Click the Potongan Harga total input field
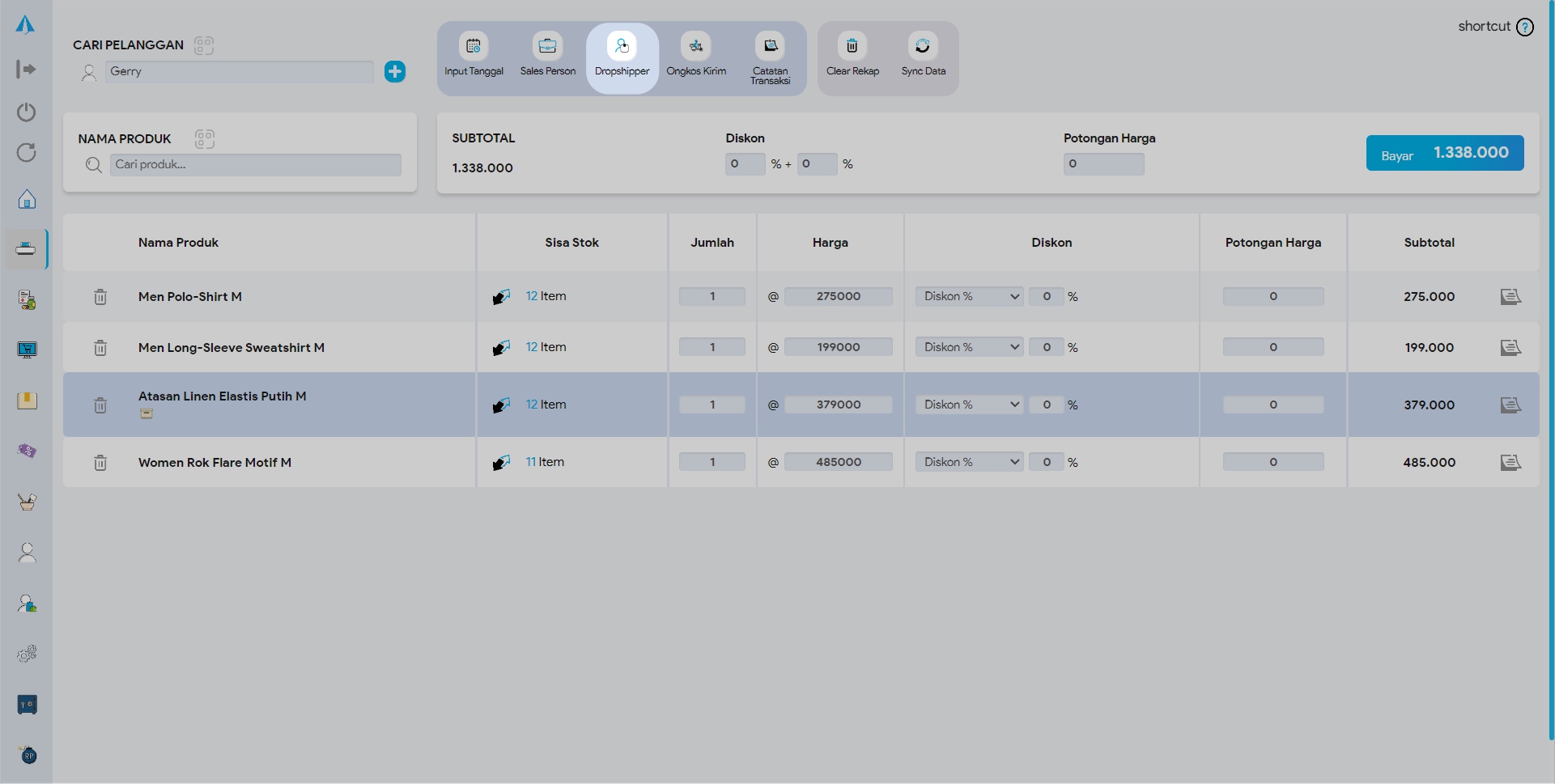This screenshot has height=784, width=1555. tap(1103, 164)
